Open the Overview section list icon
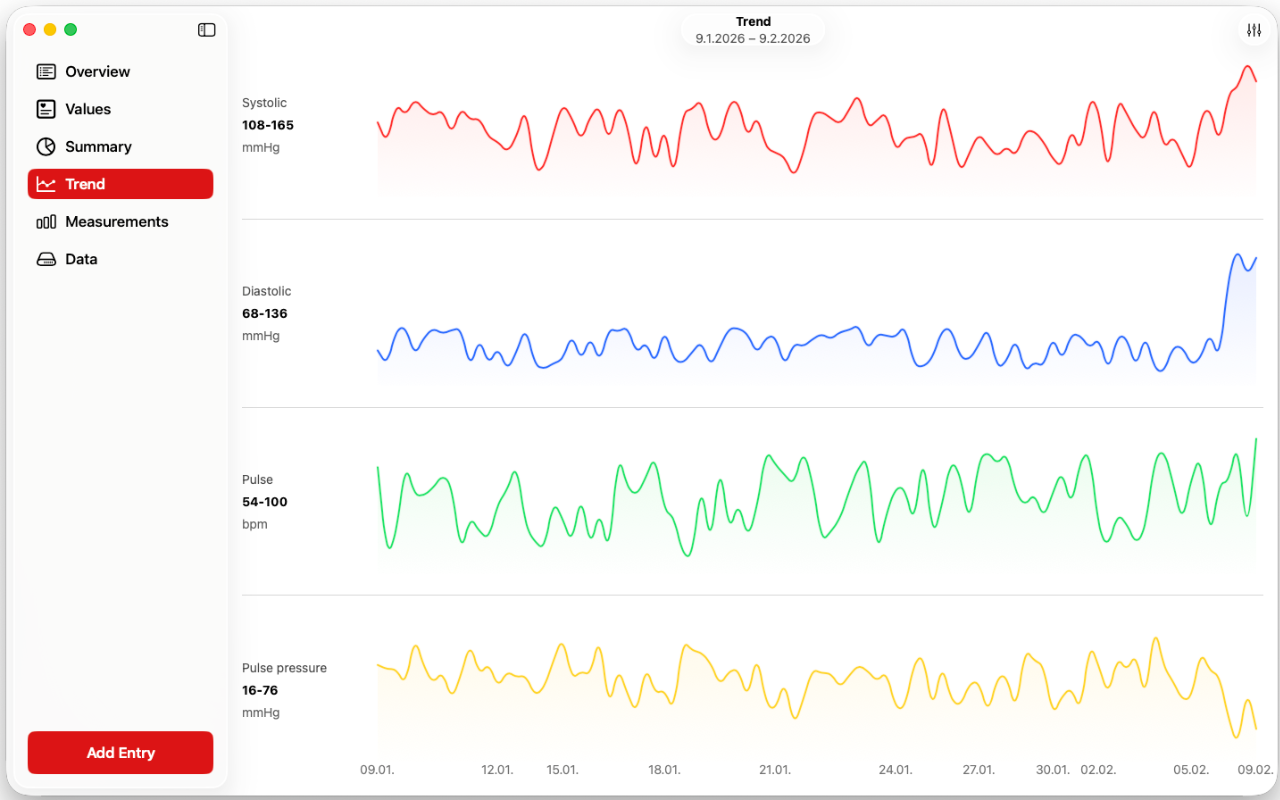This screenshot has height=800, width=1280. point(44,71)
